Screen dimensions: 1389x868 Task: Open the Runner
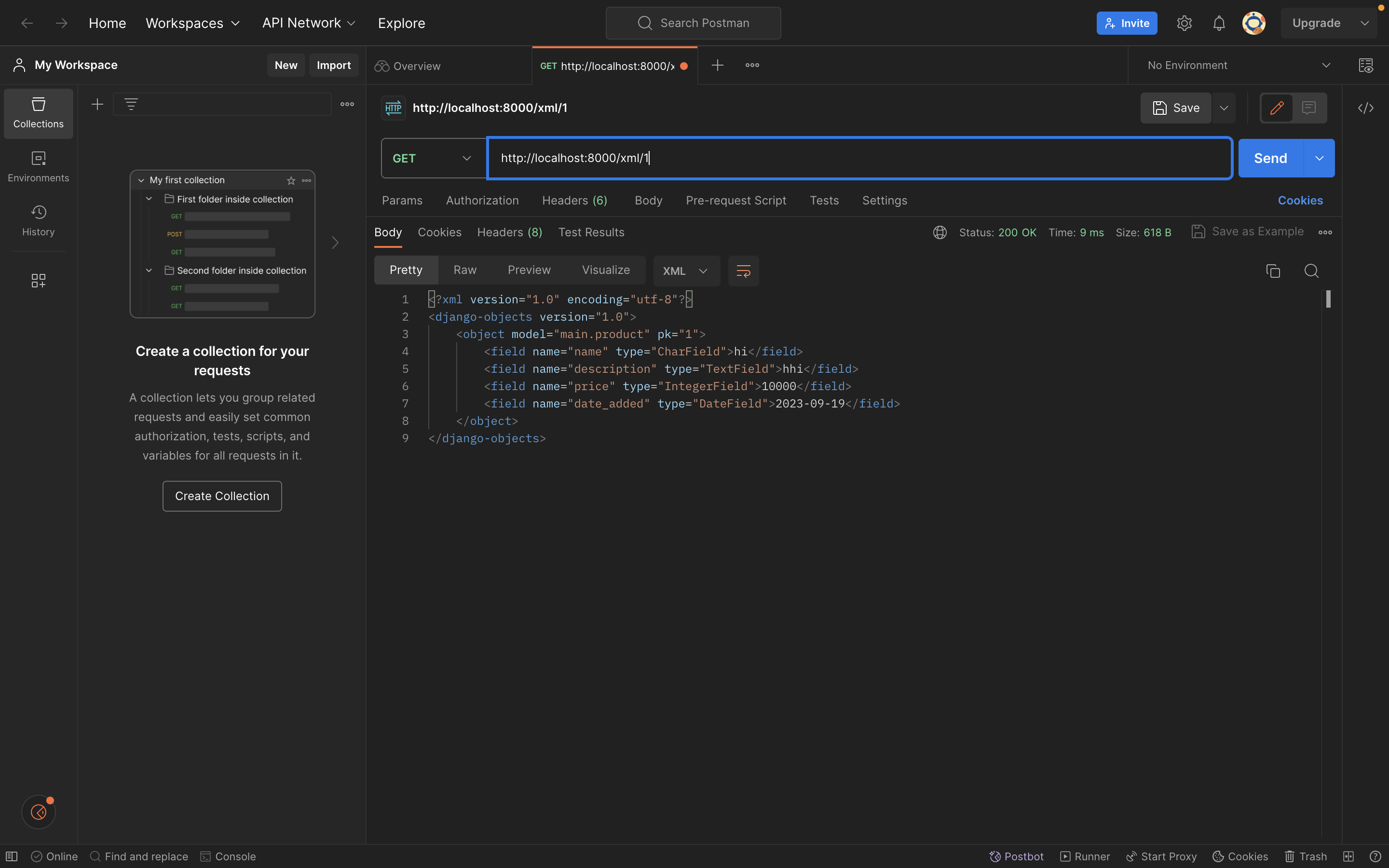(1085, 856)
